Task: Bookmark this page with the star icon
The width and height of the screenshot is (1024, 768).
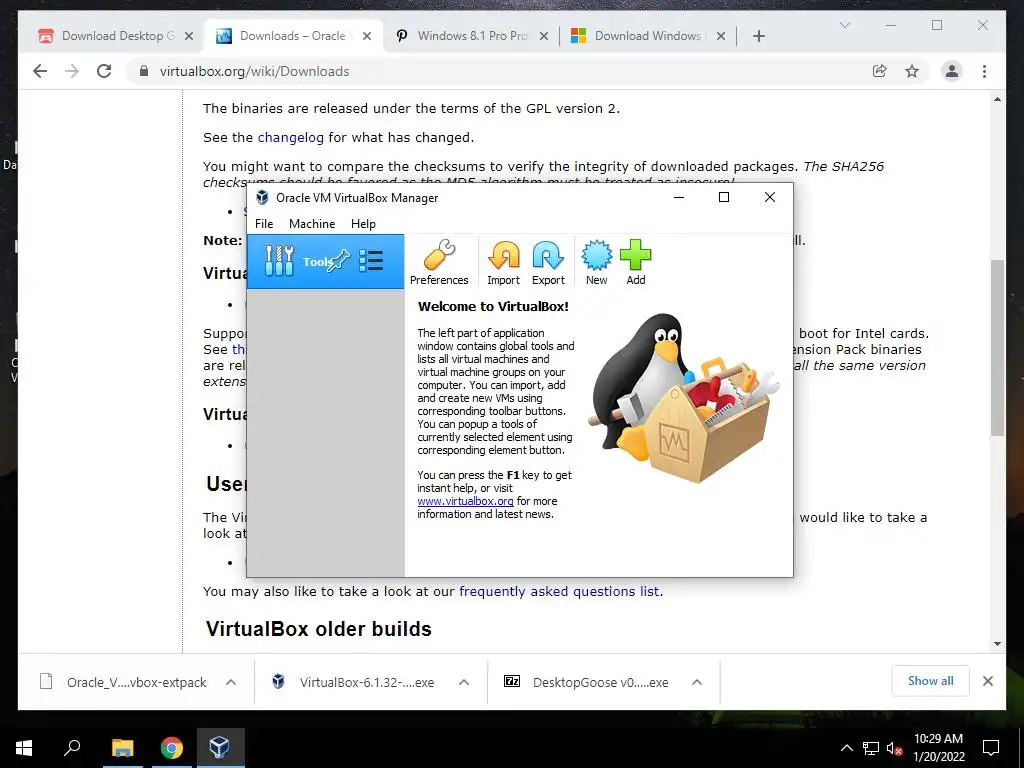Action: point(912,71)
